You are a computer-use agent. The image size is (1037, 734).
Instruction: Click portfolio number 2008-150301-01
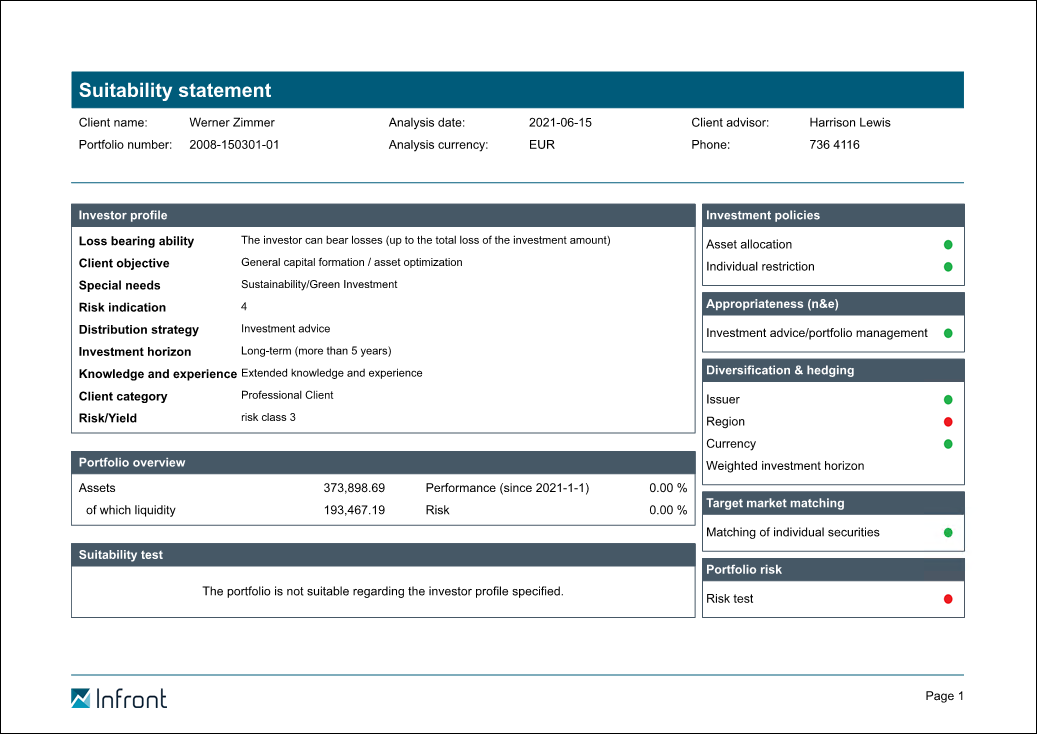click(234, 145)
